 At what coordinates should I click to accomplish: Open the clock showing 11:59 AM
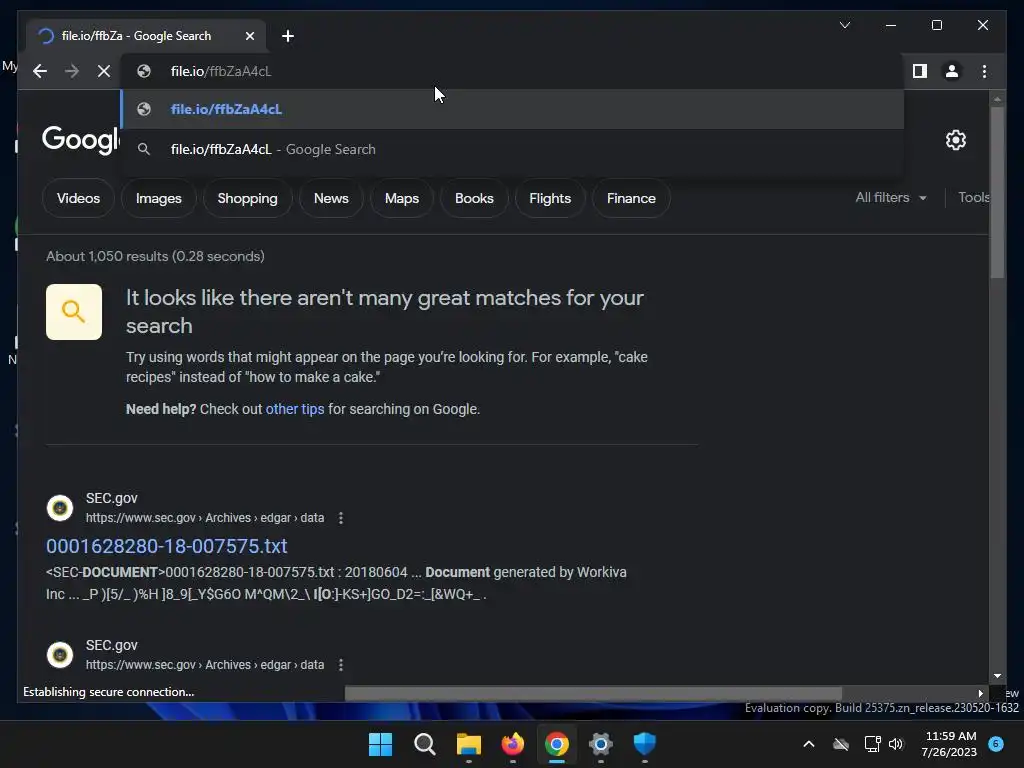pos(949,744)
